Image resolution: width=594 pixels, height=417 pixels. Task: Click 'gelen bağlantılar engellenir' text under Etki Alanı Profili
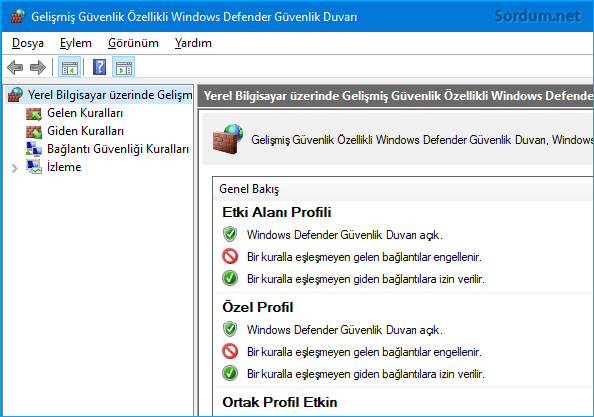pos(417,257)
